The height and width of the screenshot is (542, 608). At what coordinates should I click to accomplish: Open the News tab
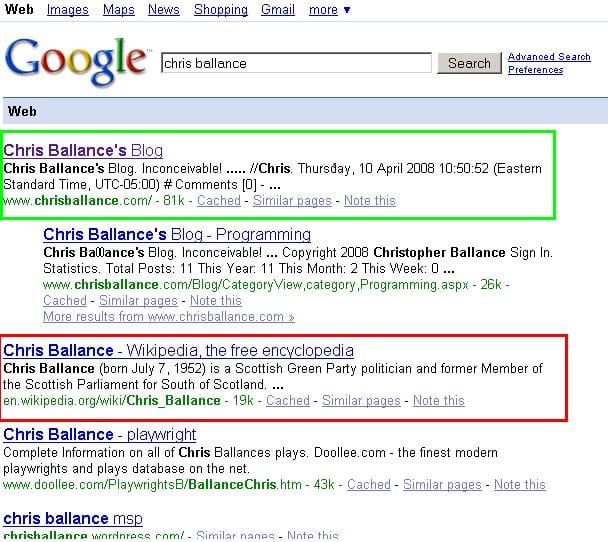tap(164, 10)
